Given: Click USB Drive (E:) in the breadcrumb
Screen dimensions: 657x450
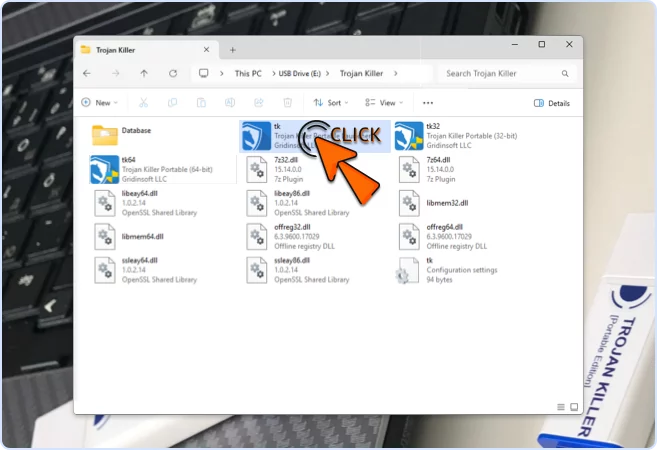Looking at the screenshot, I should point(300,74).
